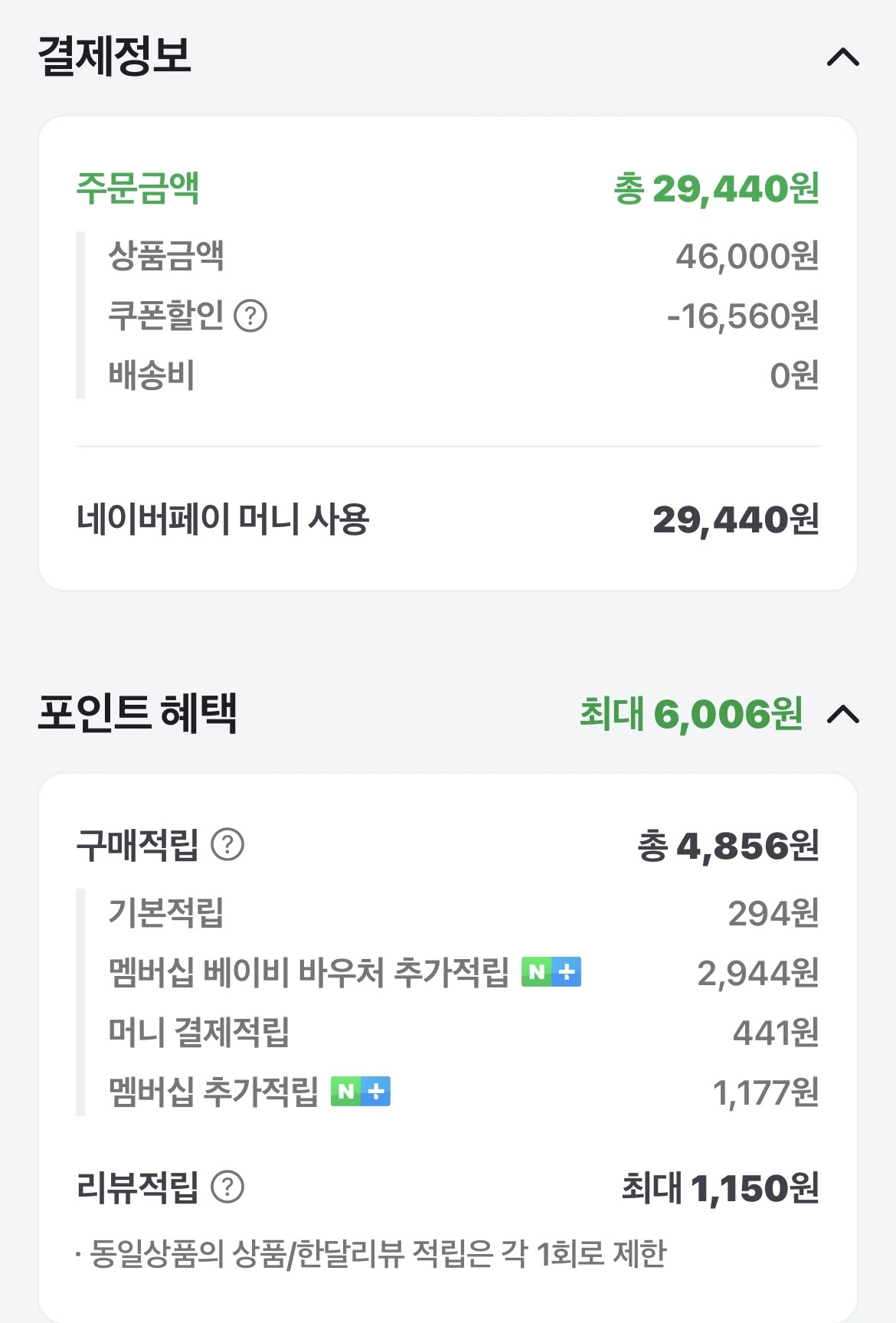Click the green 최대 6,006원 points summary
The image size is (896, 1323).
691,714
